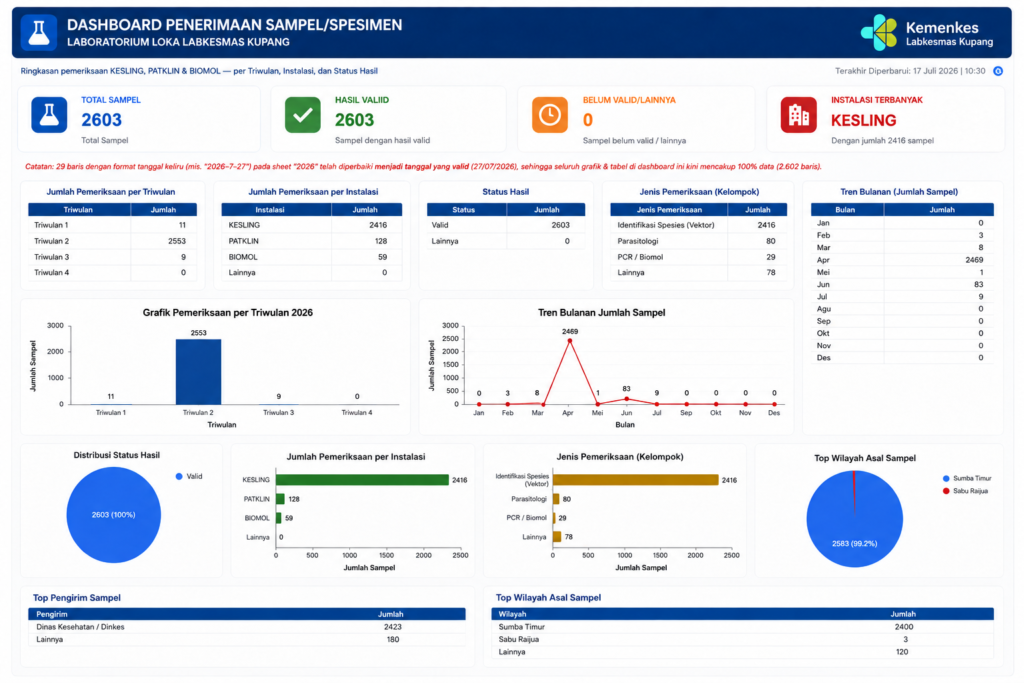The width and height of the screenshot is (1024, 683).
Task: Click the April 2469 peak data point
Action: tap(569, 341)
